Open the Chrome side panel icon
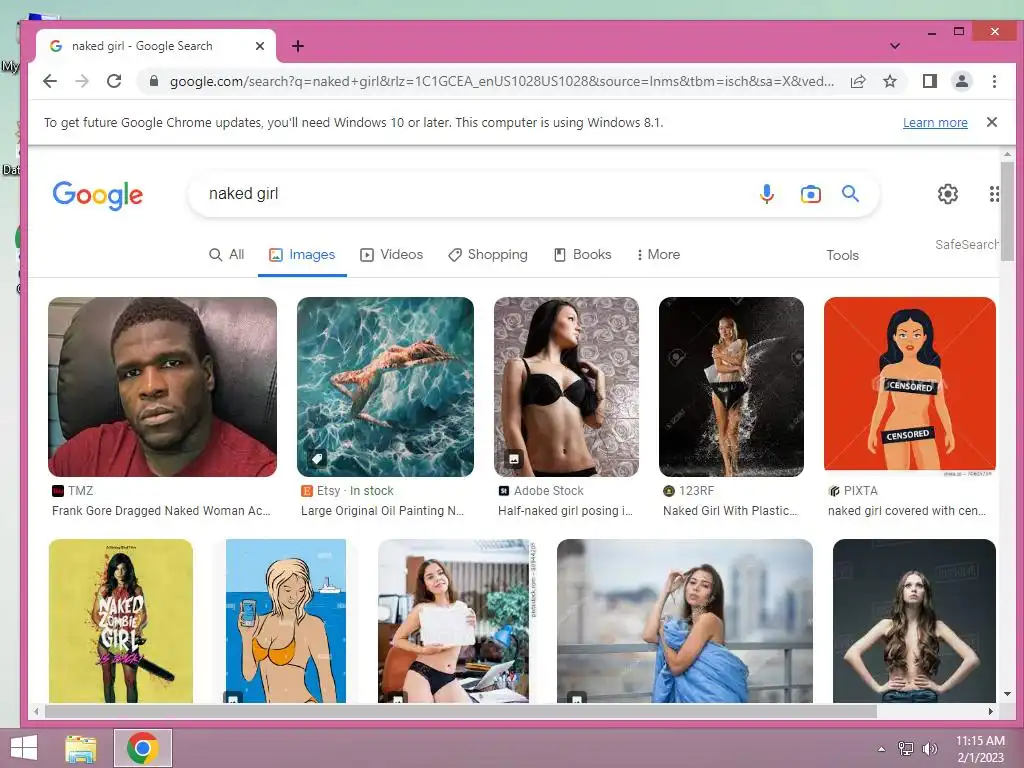Viewport: 1024px width, 768px height. pos(930,81)
